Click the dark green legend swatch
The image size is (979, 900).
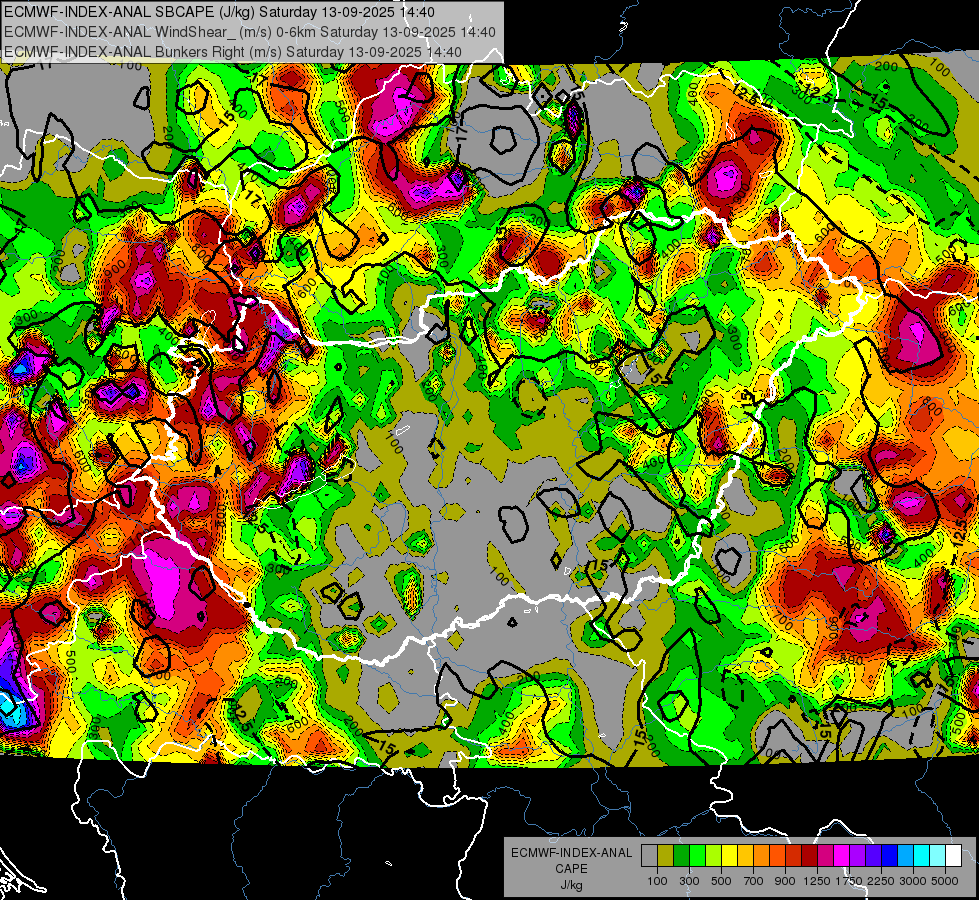tap(681, 856)
